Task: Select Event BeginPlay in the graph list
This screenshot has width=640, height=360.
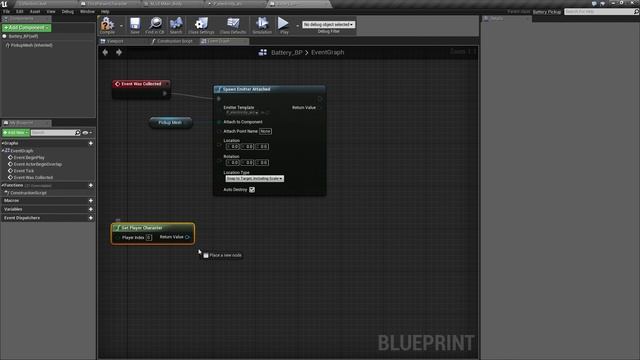Action: click(x=29, y=158)
